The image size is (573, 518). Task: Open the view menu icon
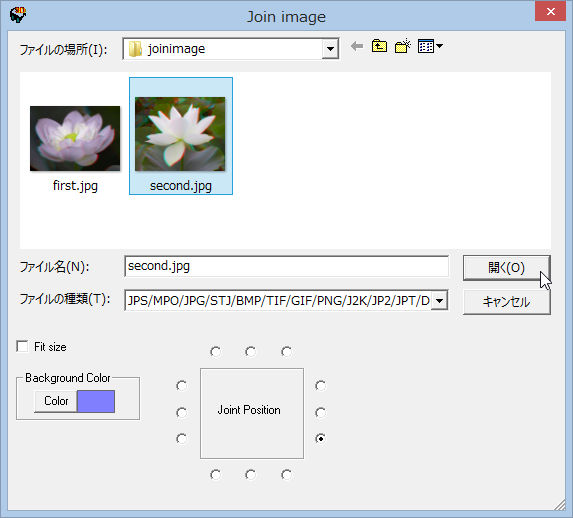pos(426,46)
